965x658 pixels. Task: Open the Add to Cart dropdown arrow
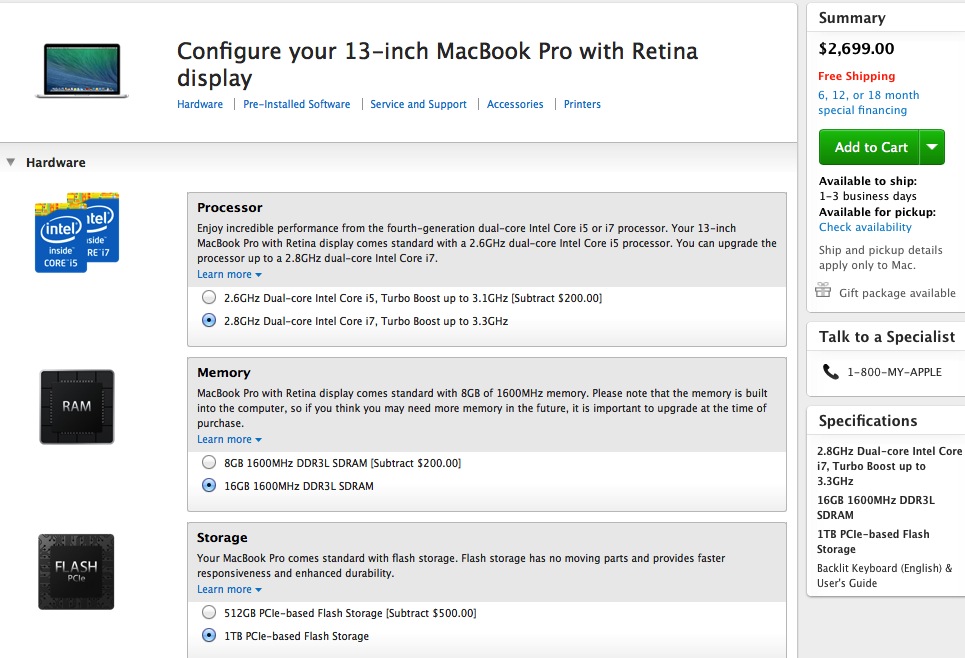click(x=932, y=147)
